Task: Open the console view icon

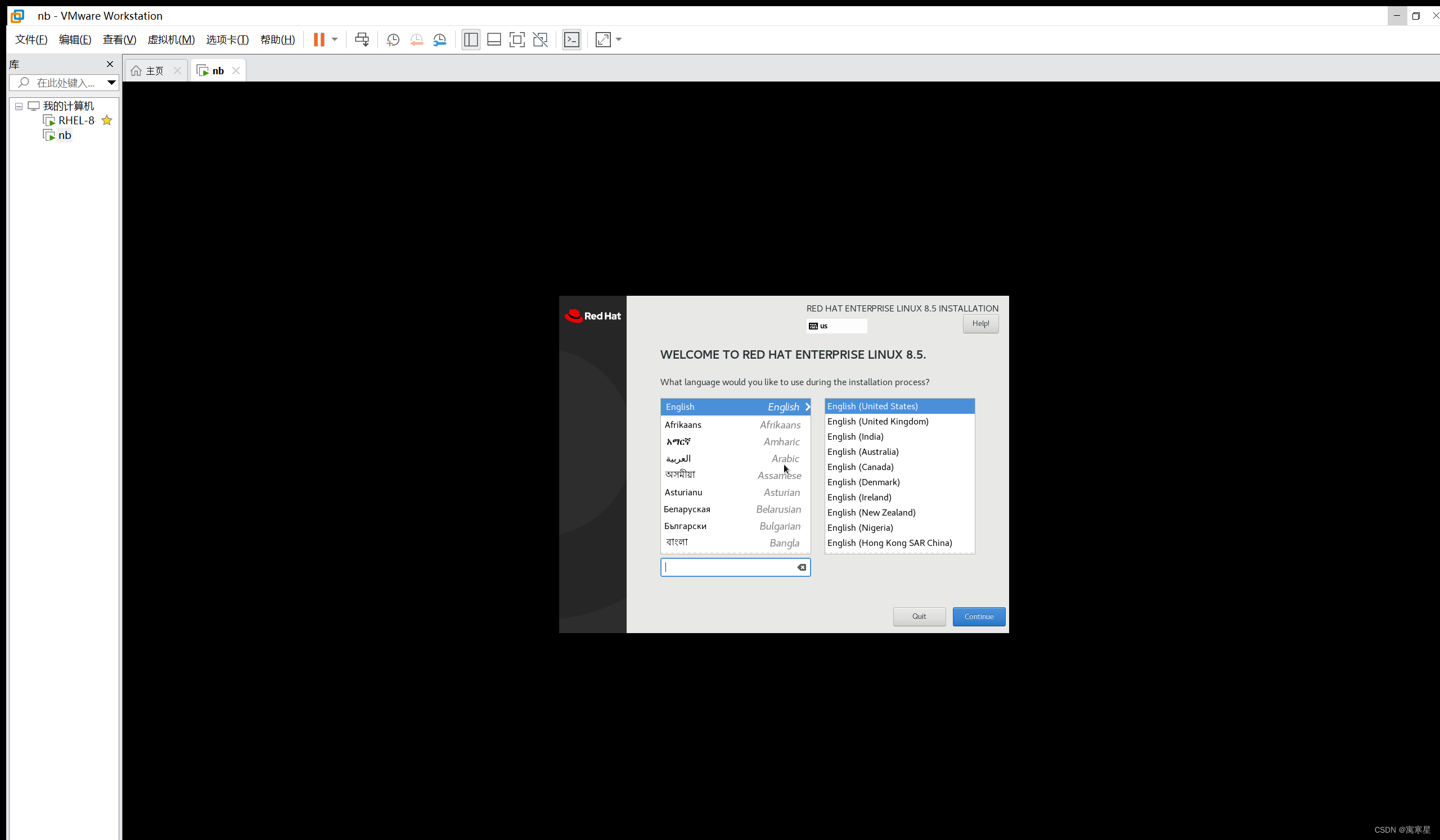Action: 571,39
